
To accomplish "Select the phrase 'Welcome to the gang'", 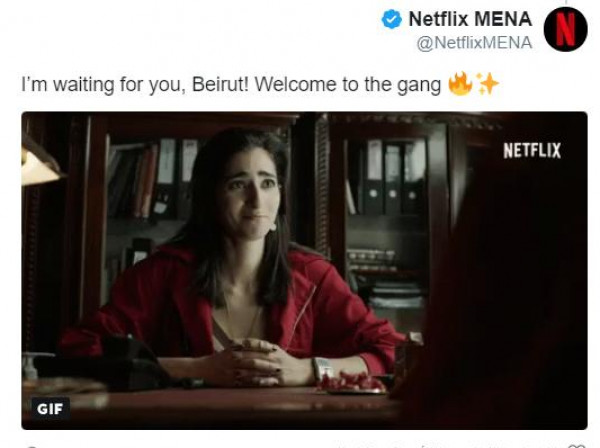I will [347, 85].
